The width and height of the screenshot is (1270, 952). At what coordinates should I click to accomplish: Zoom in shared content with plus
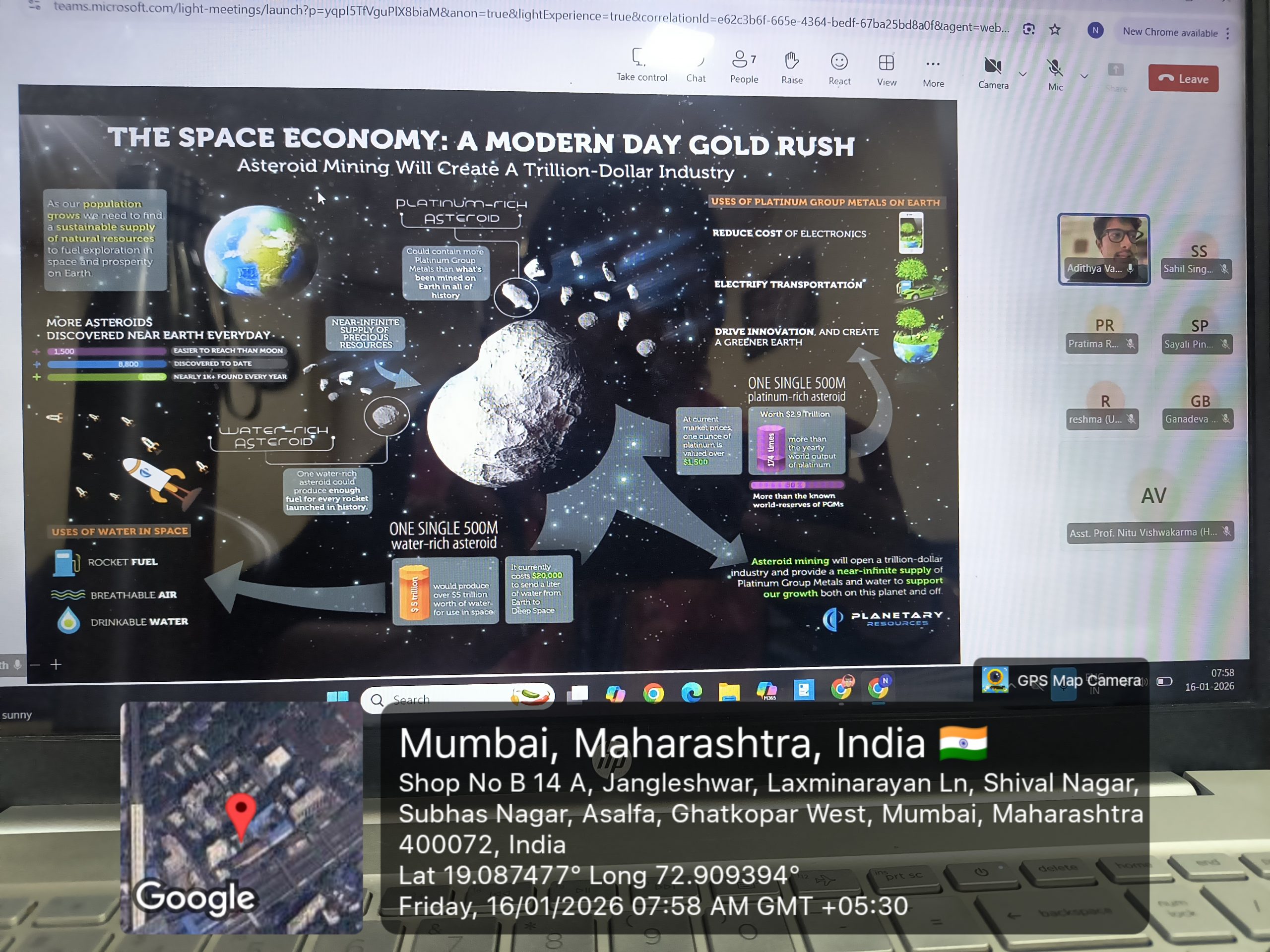click(56, 664)
